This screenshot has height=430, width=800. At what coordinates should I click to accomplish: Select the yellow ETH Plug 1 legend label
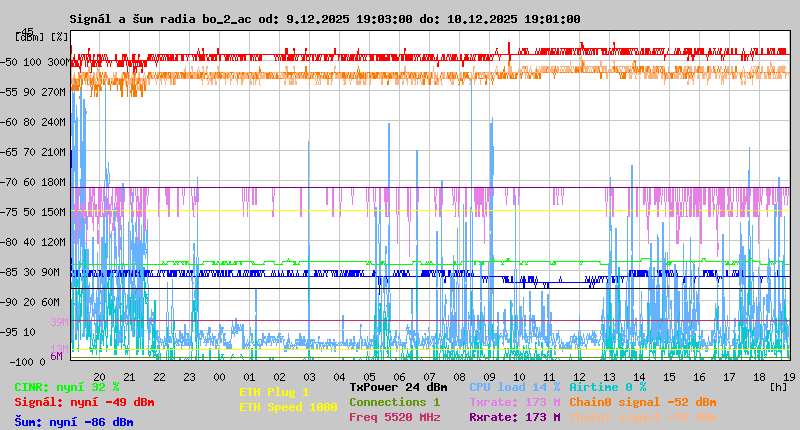click(x=274, y=393)
